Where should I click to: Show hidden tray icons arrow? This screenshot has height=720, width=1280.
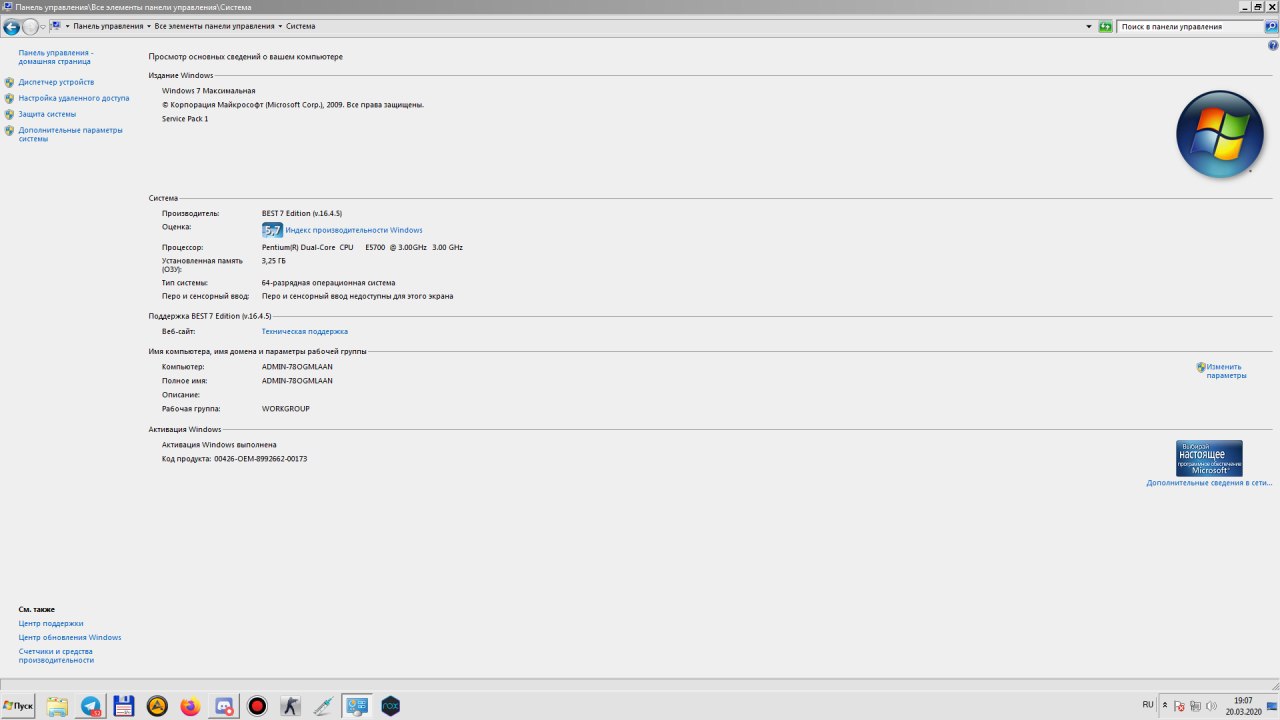coord(1164,706)
